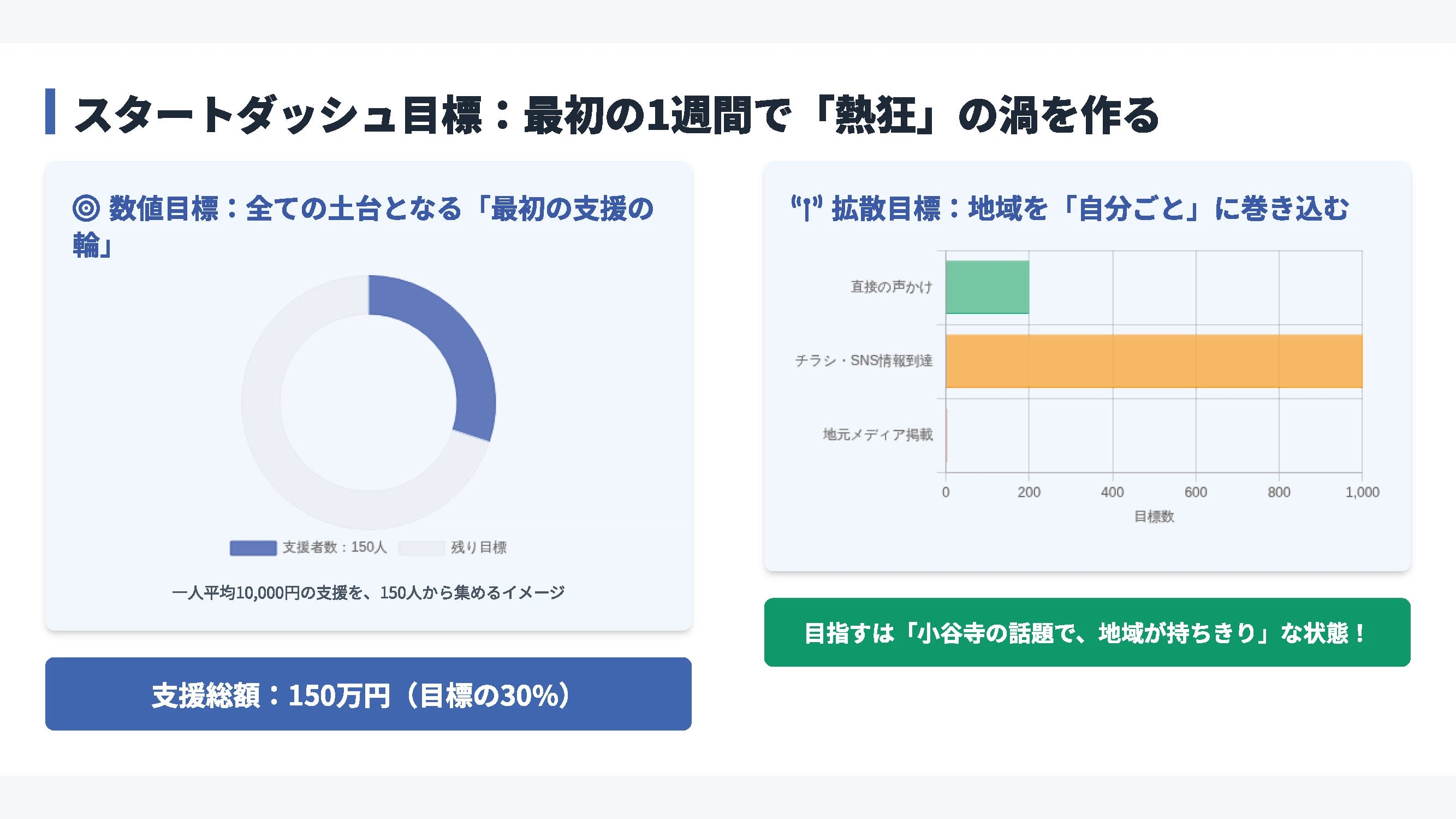Click the 残り目標 legend label
The image size is (1456, 819).
pos(478,548)
